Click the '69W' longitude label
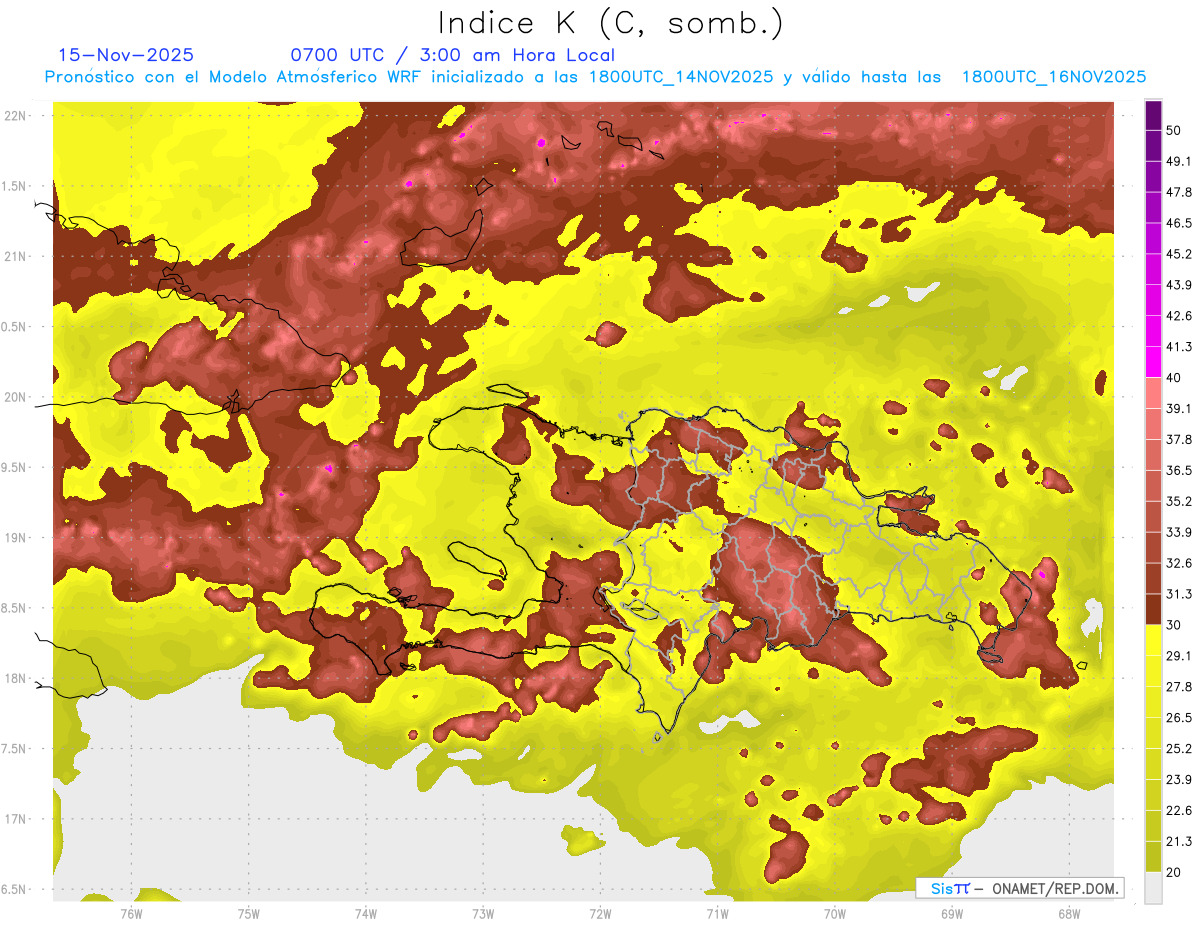Viewport: 1200px width, 927px height. (952, 914)
